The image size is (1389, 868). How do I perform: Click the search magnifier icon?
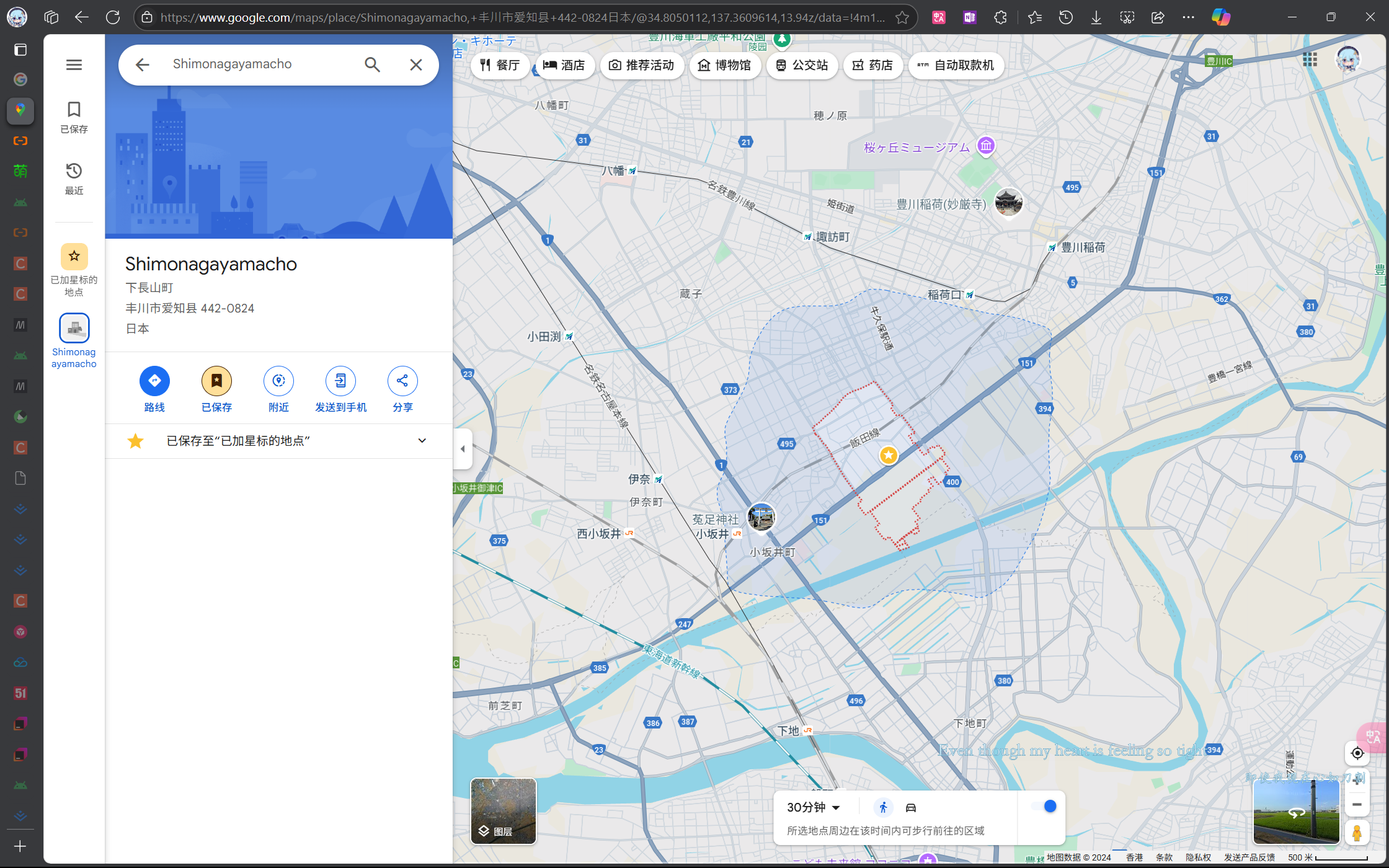372,64
